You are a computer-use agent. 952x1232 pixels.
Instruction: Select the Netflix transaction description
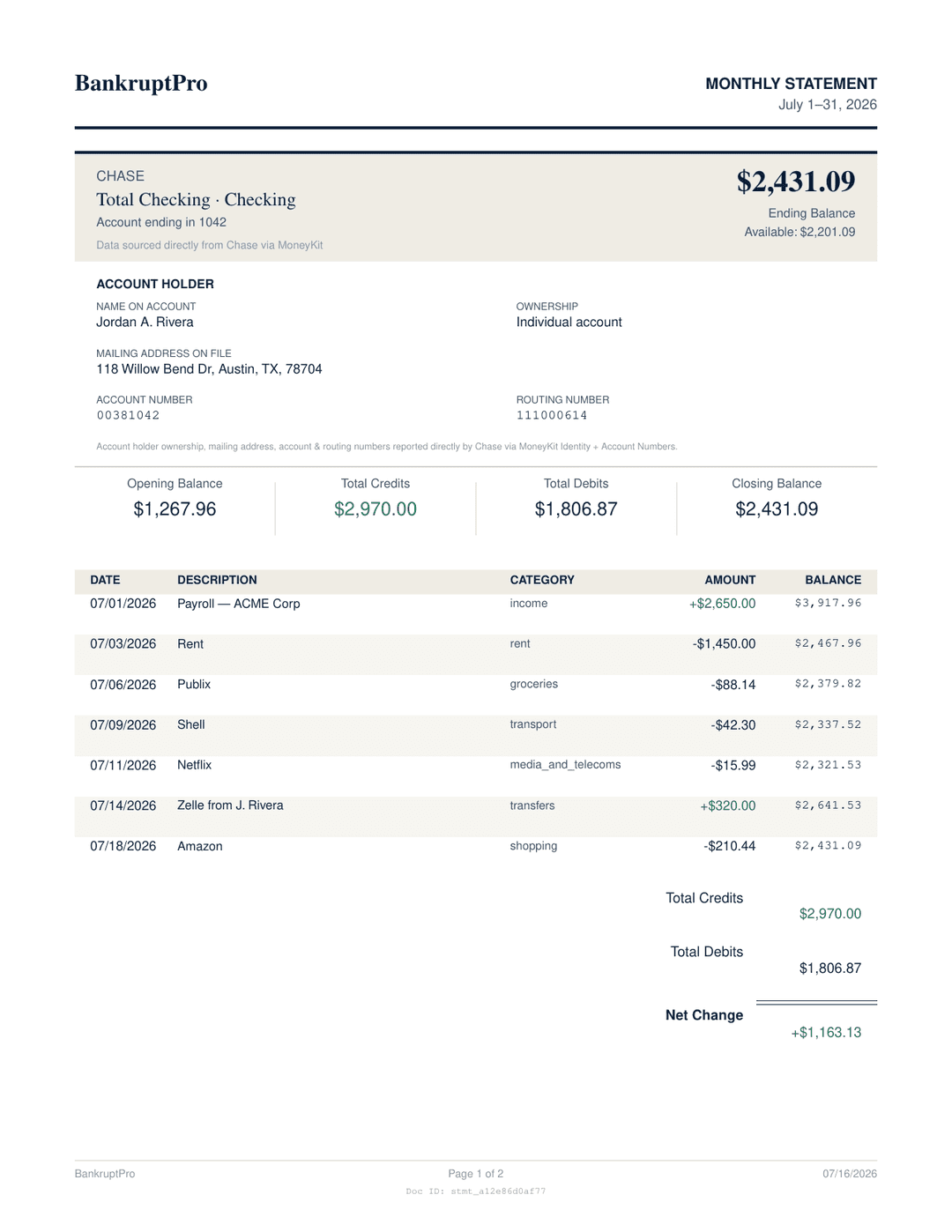pyautogui.click(x=195, y=766)
